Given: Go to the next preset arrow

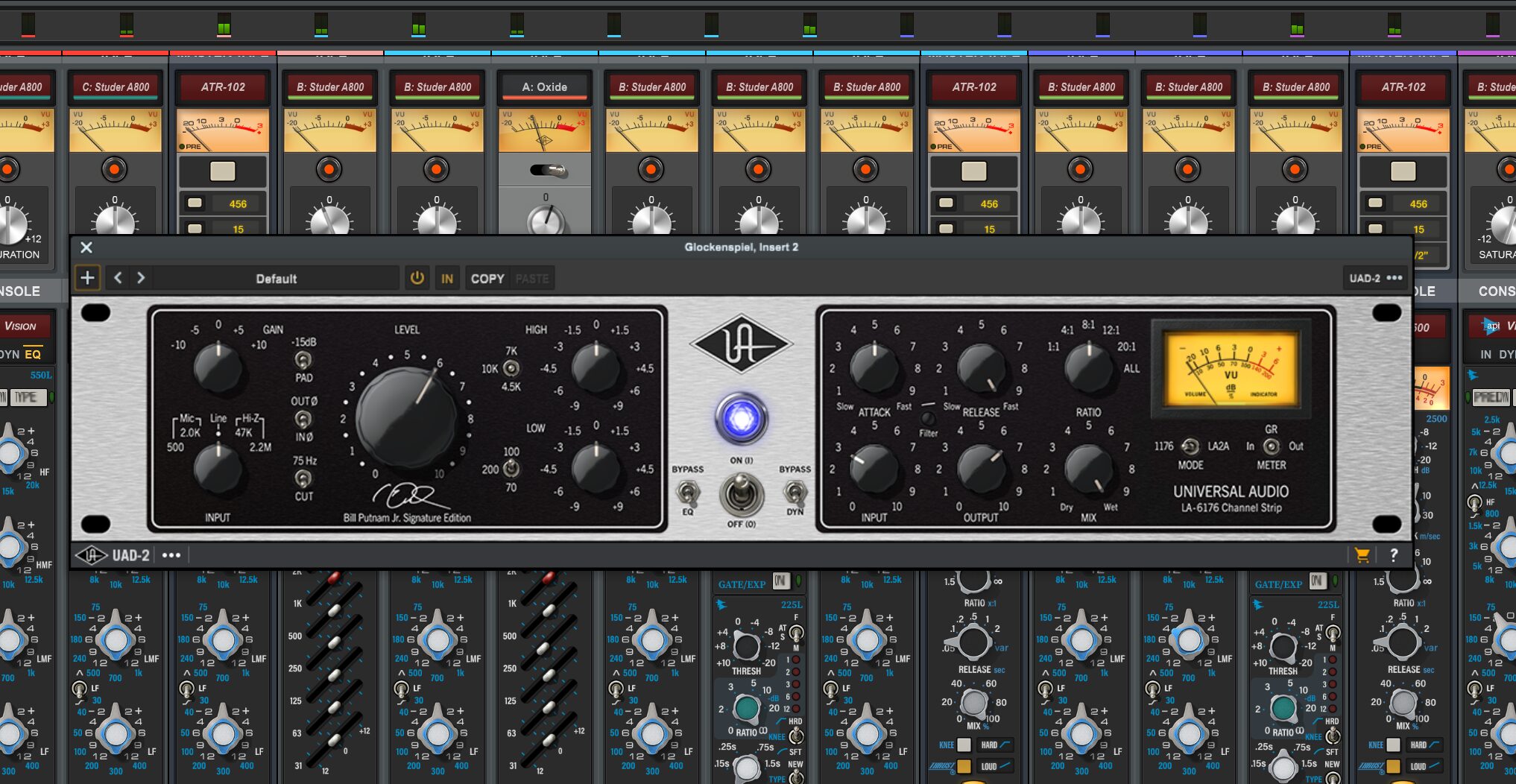Looking at the screenshot, I should pos(140,278).
